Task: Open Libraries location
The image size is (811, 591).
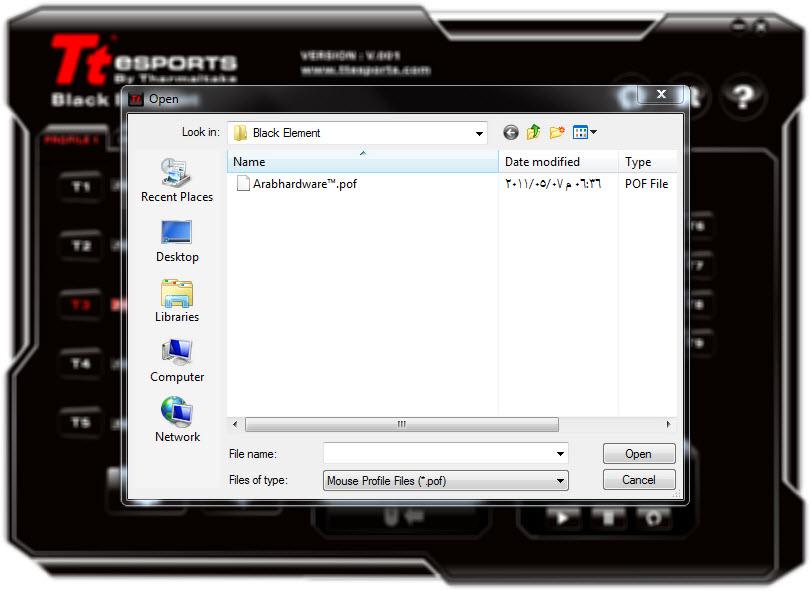Action: tap(177, 301)
